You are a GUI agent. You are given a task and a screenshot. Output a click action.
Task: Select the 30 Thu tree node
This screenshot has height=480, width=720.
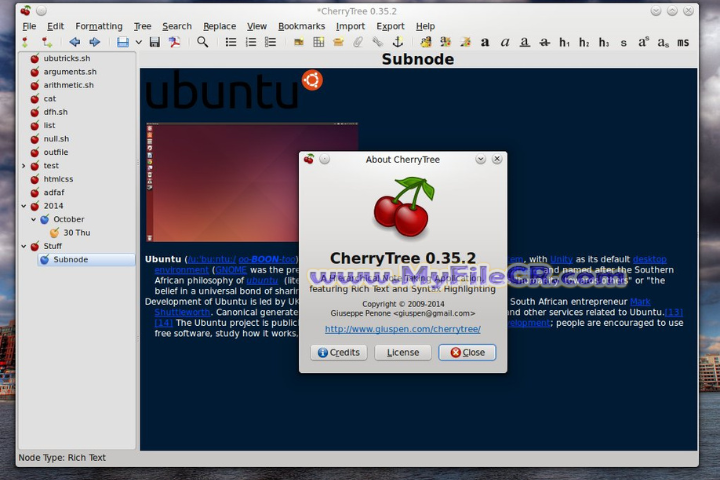77,233
